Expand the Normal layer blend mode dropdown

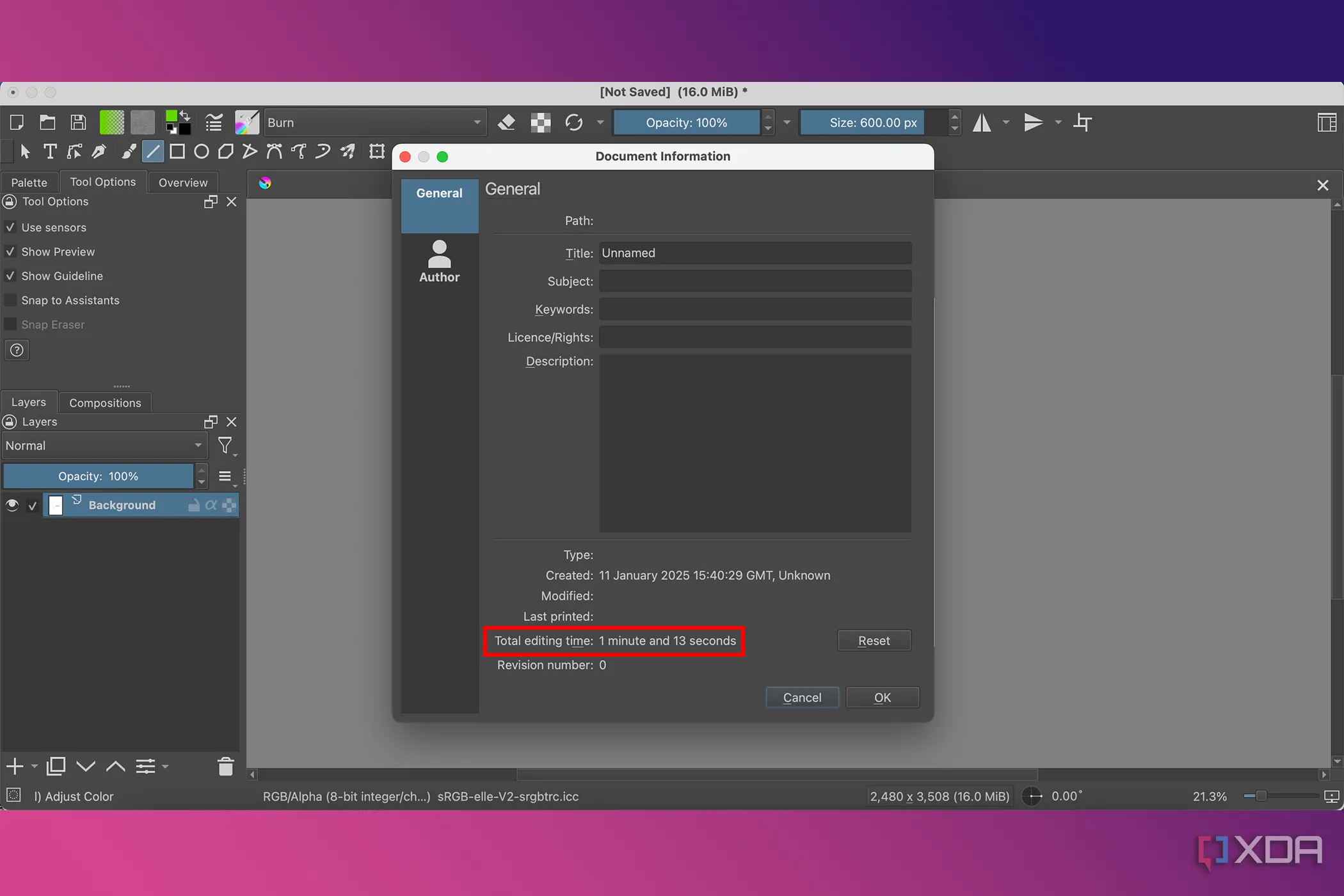[104, 445]
